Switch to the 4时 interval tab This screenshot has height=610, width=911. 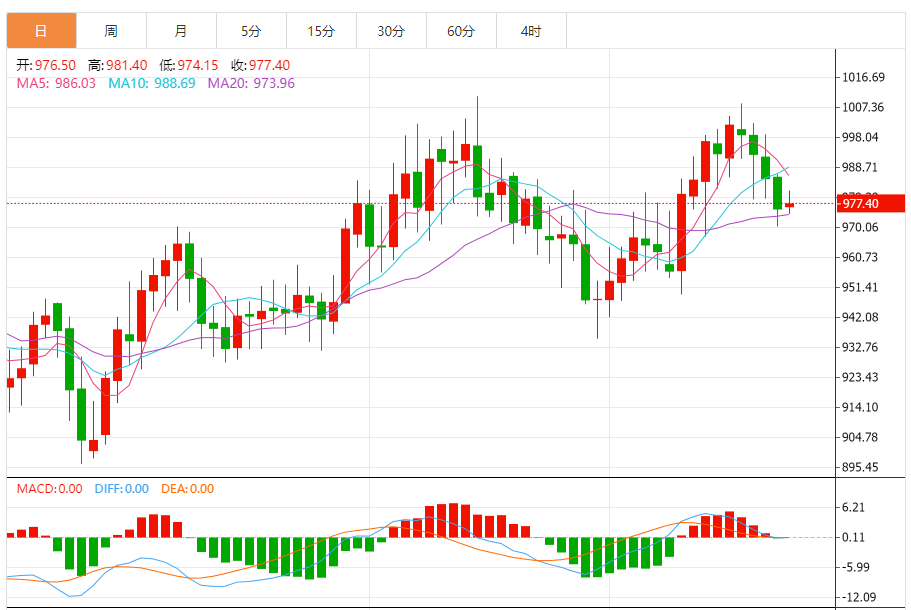531,31
